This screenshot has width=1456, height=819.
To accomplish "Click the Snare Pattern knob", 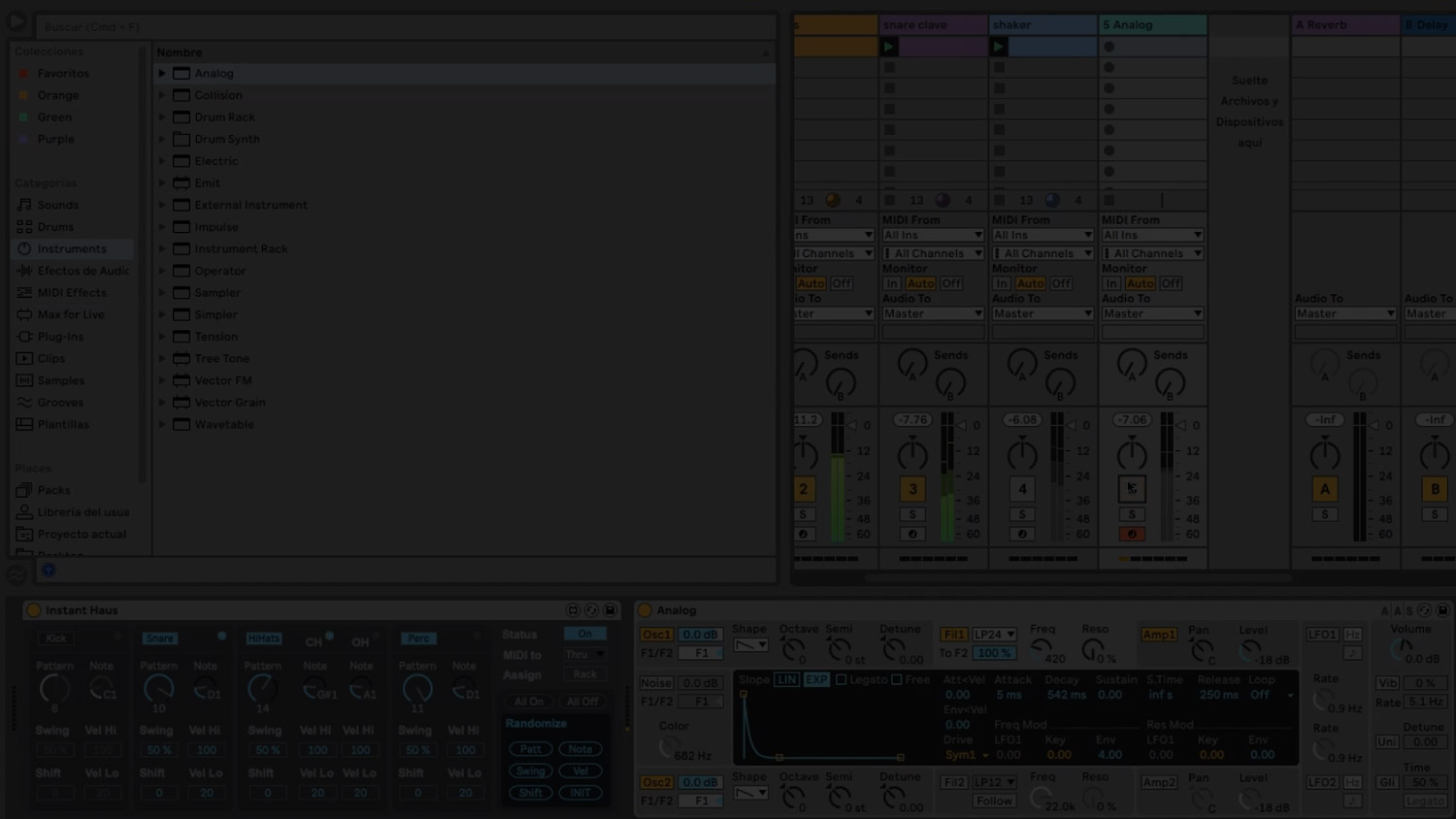I will [157, 689].
